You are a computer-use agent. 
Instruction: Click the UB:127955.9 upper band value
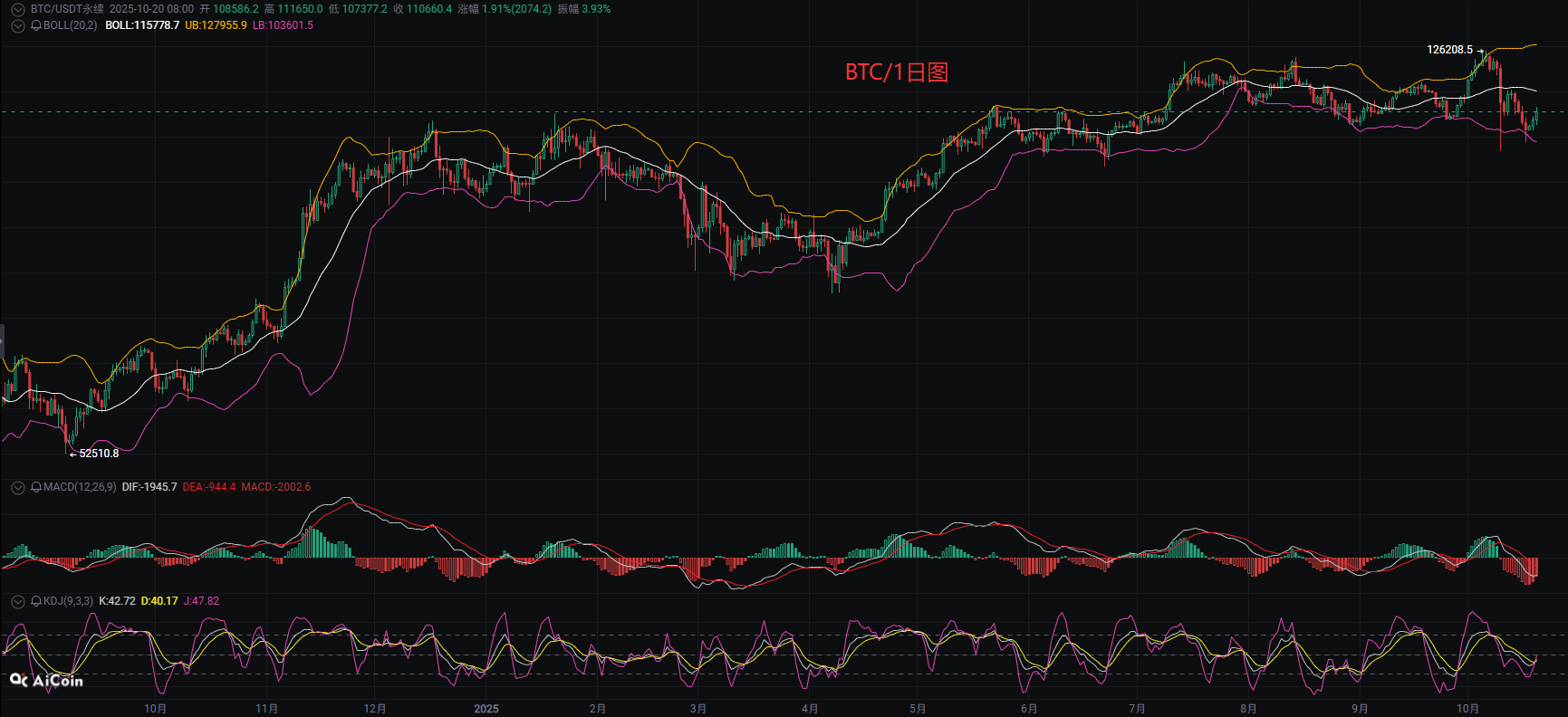(216, 25)
